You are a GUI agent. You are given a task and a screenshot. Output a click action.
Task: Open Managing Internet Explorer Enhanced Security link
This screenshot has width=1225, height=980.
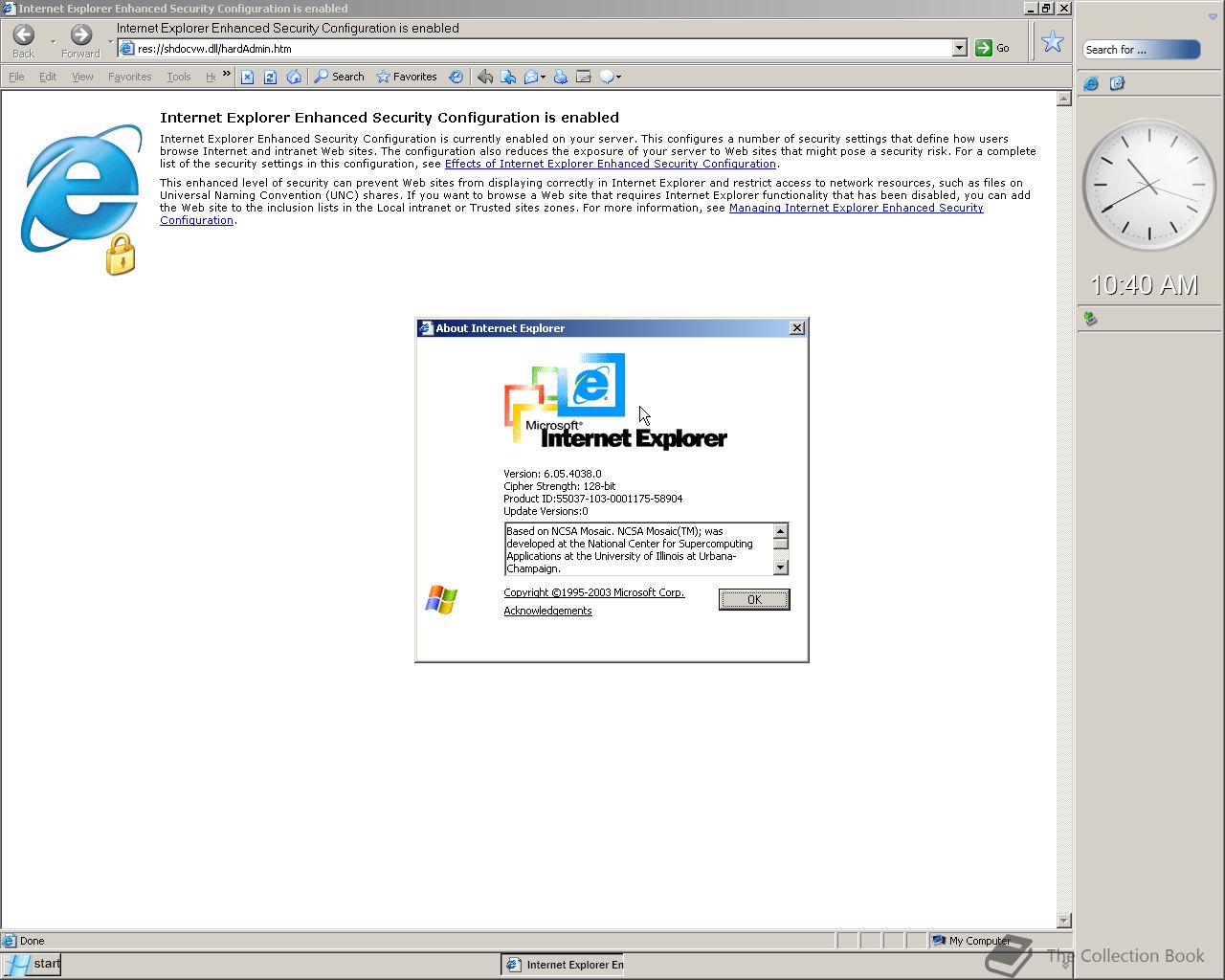(x=857, y=208)
